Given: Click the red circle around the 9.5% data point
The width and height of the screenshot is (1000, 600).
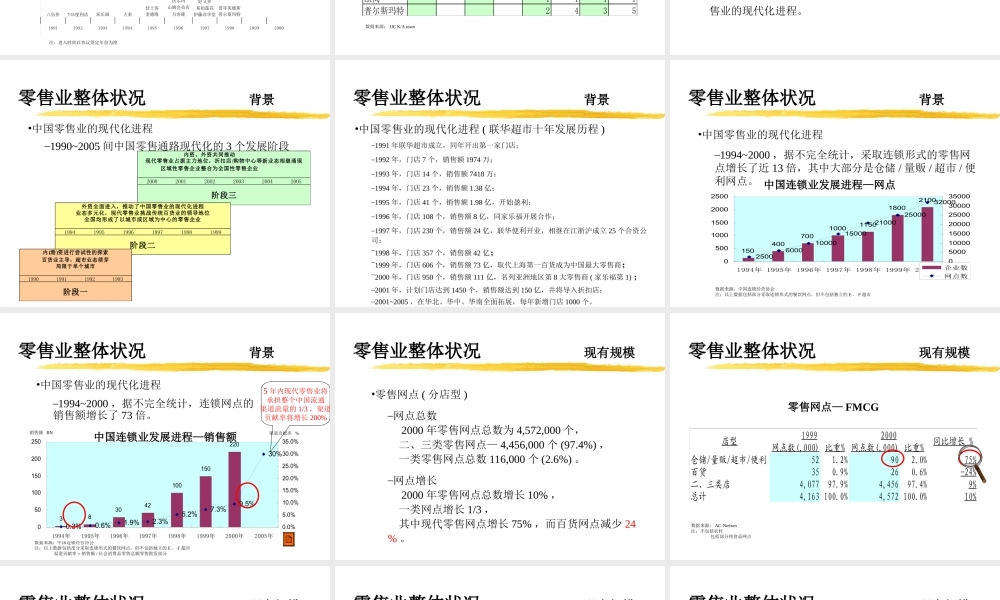Looking at the screenshot, I should 248,496.
